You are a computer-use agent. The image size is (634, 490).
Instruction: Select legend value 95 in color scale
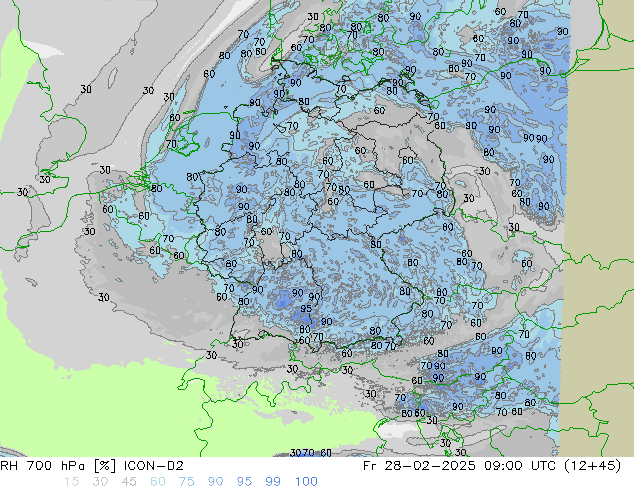click(244, 482)
